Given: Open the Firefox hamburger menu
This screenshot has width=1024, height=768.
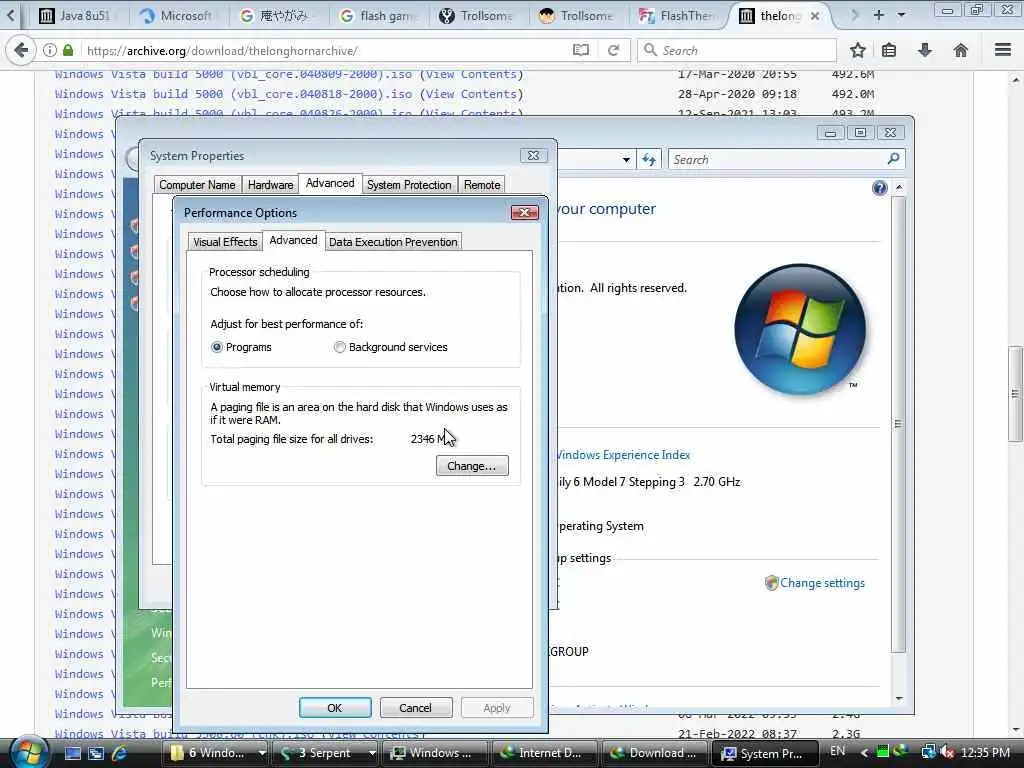Looking at the screenshot, I should click(x=1003, y=50).
